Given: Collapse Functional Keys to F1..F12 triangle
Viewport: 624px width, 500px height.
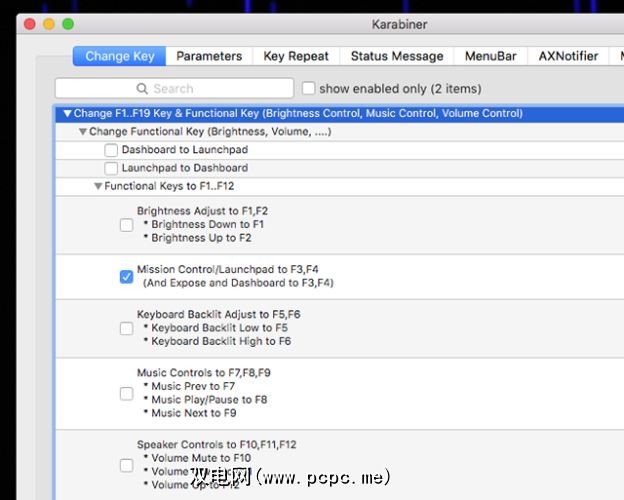Looking at the screenshot, I should pyautogui.click(x=98, y=186).
